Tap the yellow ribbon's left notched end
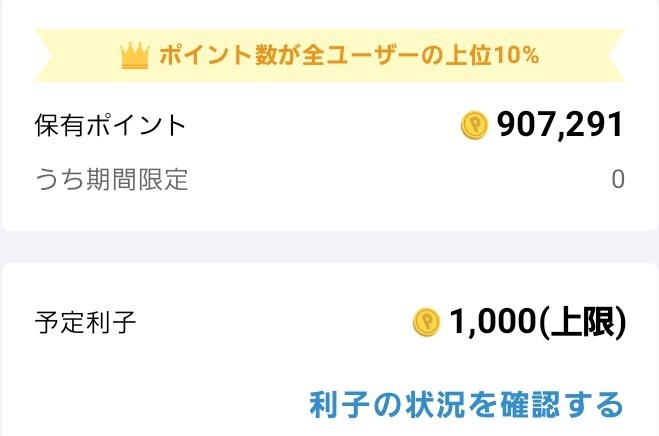Image resolution: width=659 pixels, height=436 pixels. [48, 55]
